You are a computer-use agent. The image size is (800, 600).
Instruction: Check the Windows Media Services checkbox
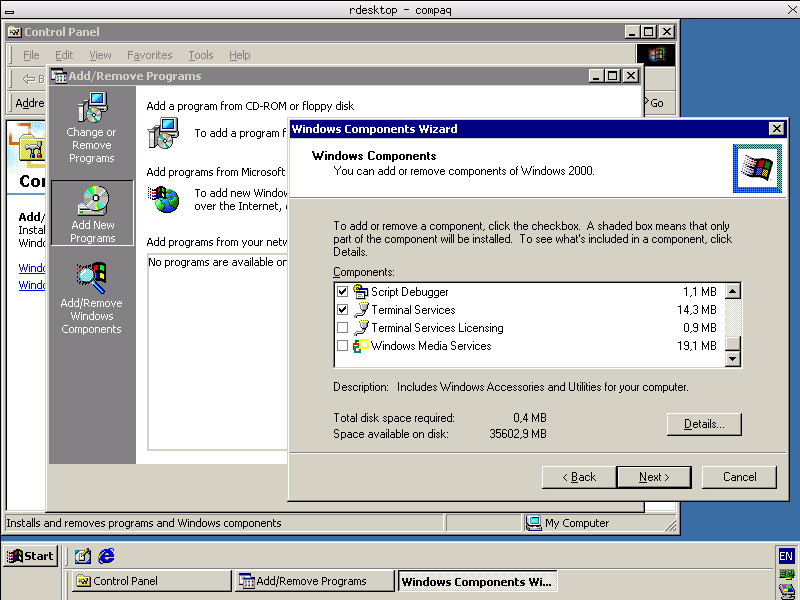coord(342,346)
